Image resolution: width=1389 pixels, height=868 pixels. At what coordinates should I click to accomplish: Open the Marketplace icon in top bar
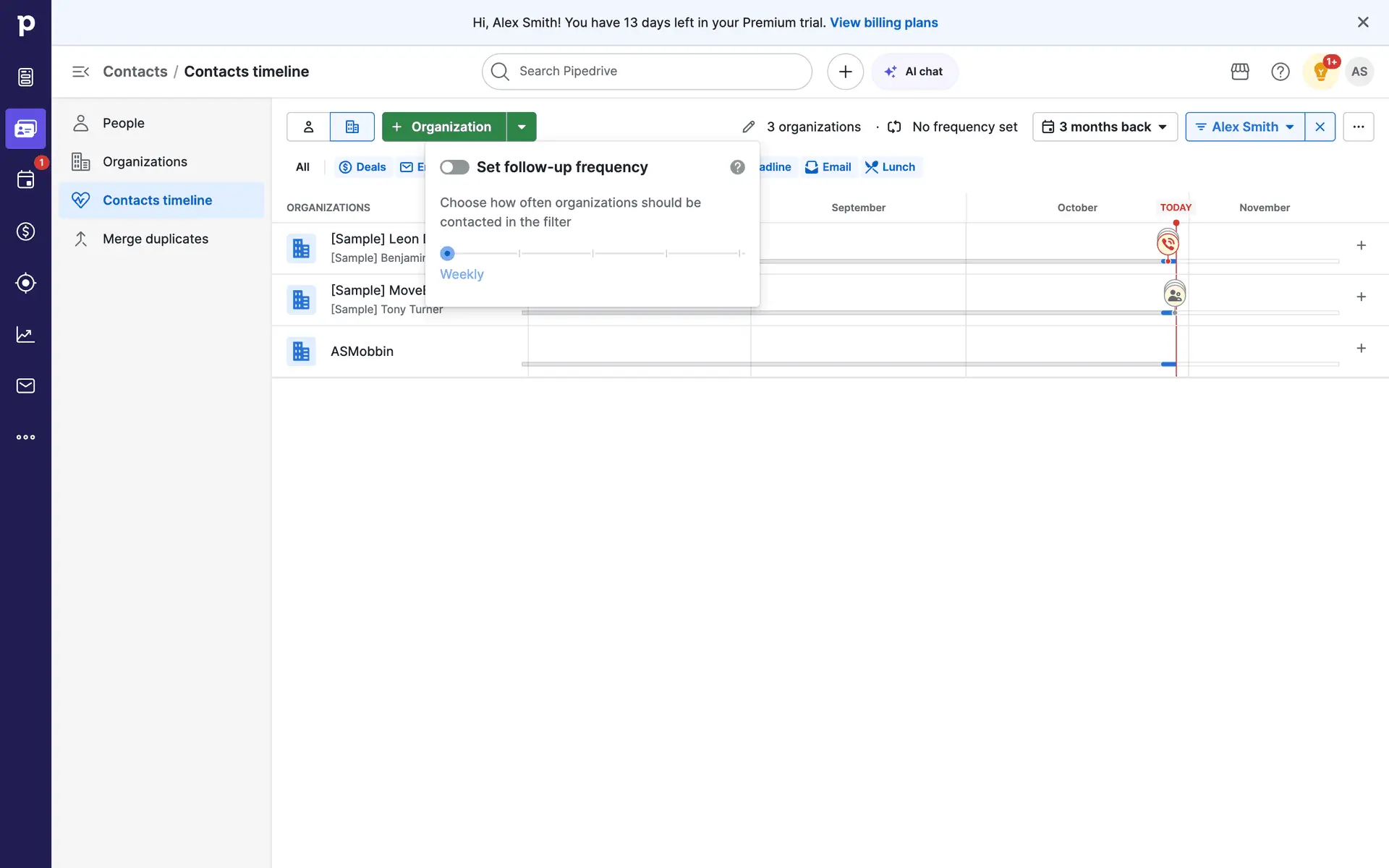point(1240,72)
